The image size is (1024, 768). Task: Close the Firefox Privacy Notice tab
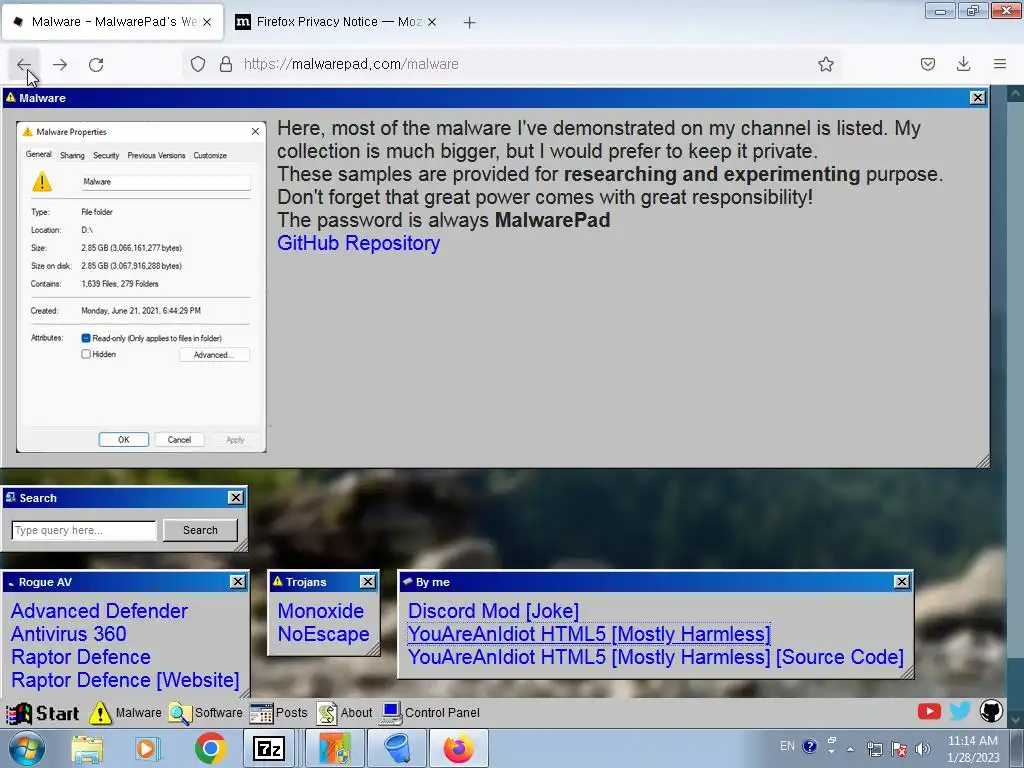[x=432, y=22]
